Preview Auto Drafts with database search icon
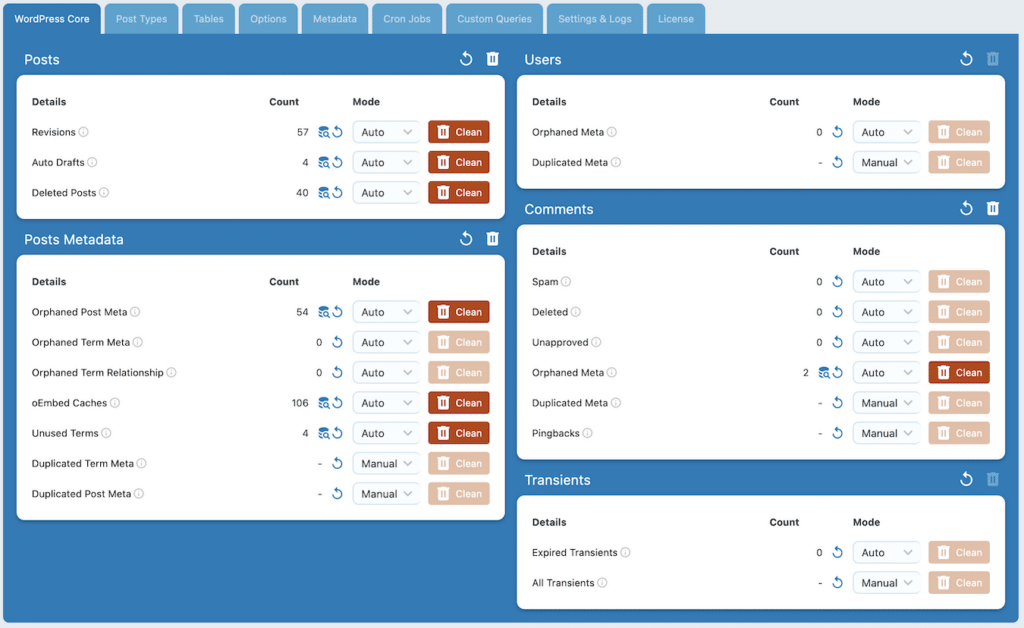Viewport: 1024px width, 628px height. pyautogui.click(x=323, y=163)
